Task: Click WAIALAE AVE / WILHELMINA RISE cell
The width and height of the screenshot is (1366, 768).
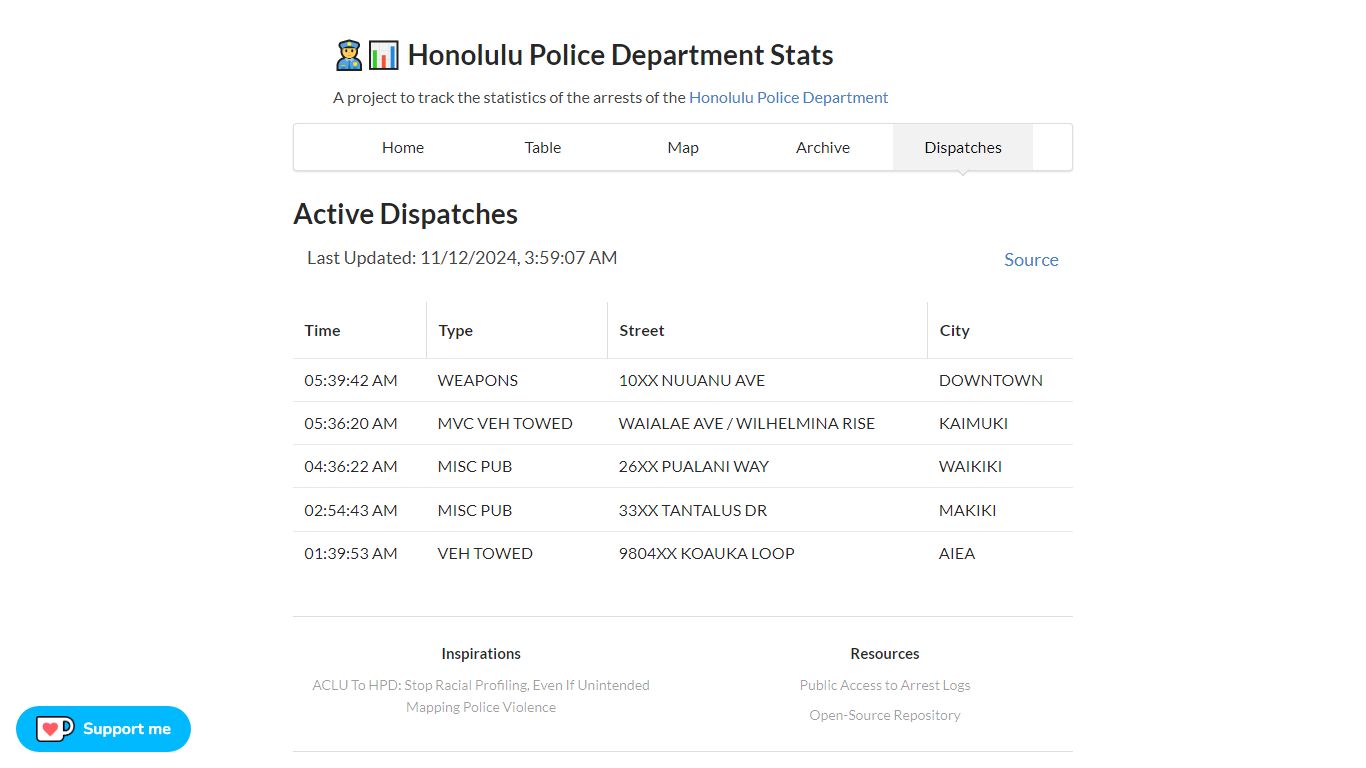Action: point(768,423)
